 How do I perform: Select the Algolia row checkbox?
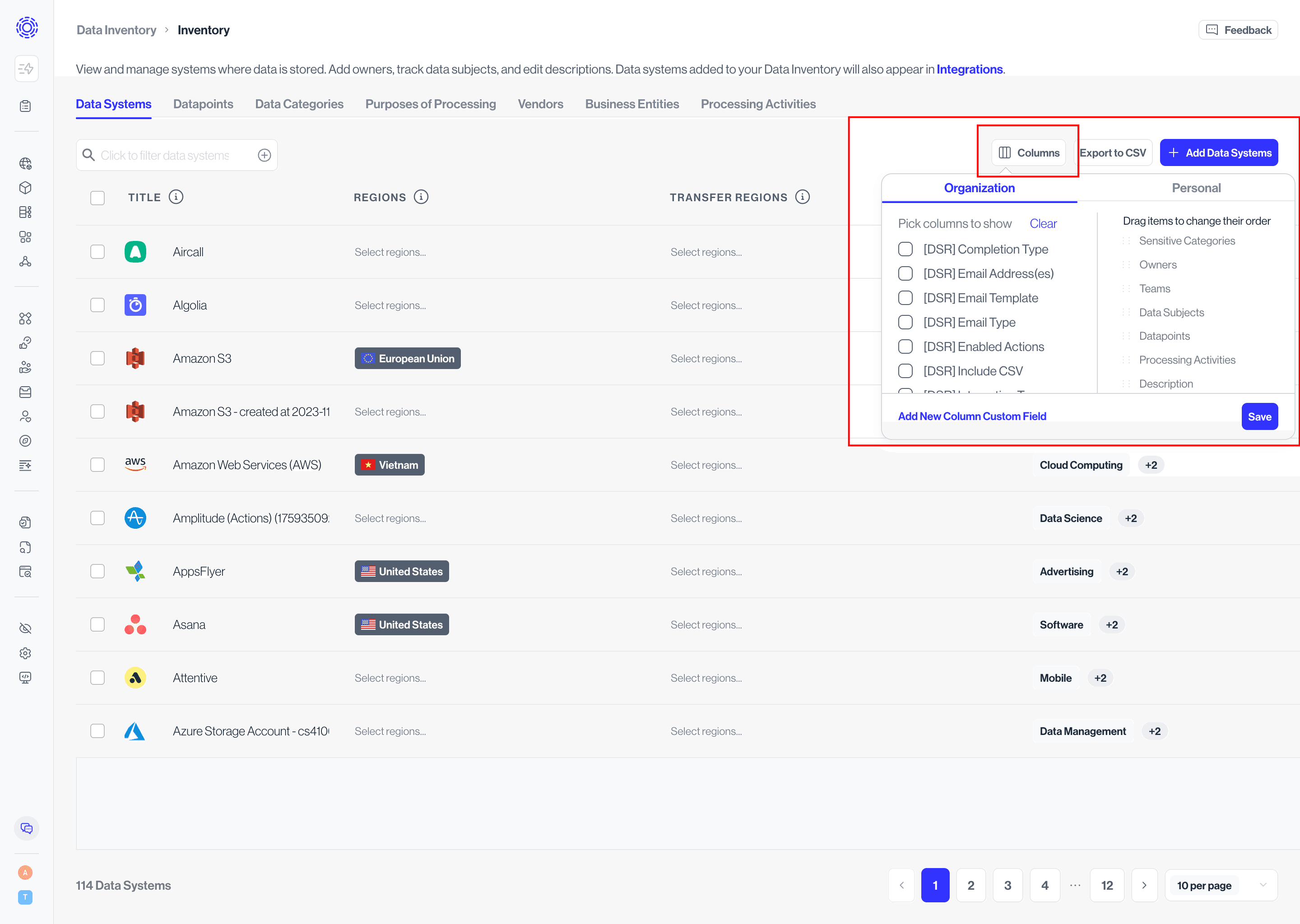[98, 305]
